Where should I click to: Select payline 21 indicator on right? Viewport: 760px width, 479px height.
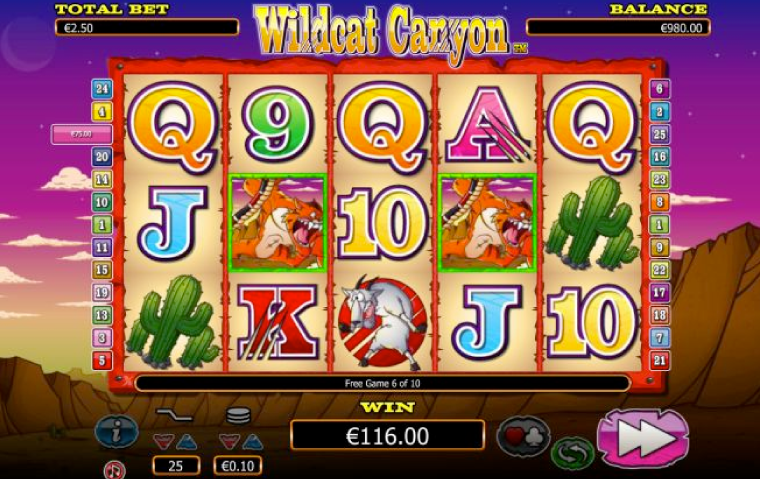click(660, 360)
